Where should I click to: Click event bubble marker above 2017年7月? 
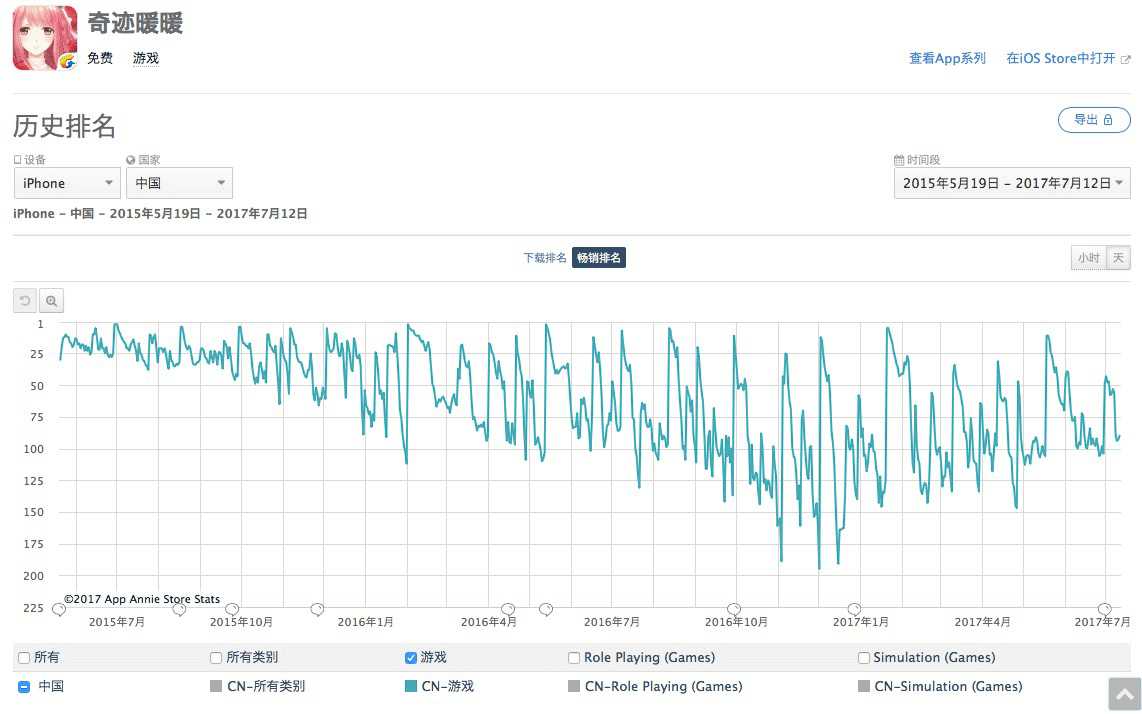click(1105, 609)
